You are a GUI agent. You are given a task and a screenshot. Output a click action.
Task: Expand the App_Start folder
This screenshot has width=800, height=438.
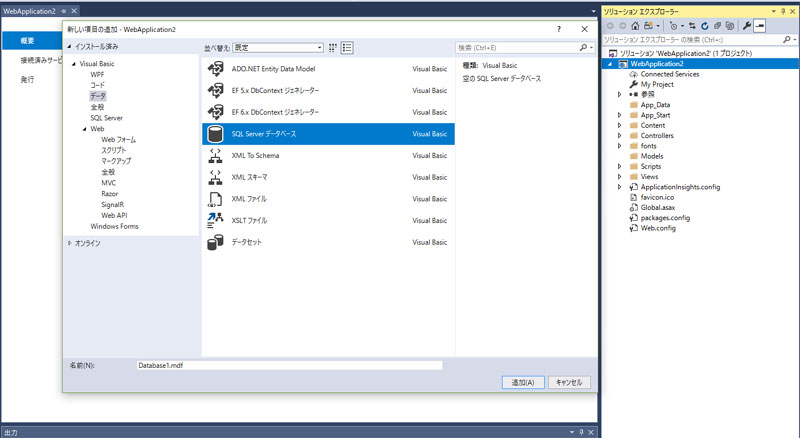point(619,115)
